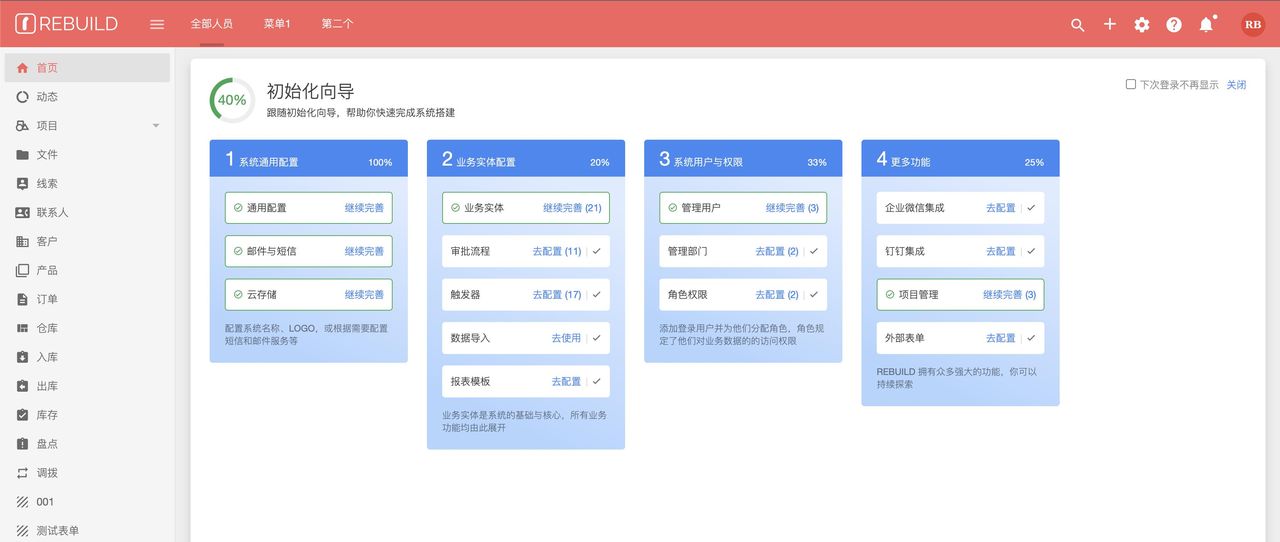Open the notifications bell icon

click(1206, 25)
